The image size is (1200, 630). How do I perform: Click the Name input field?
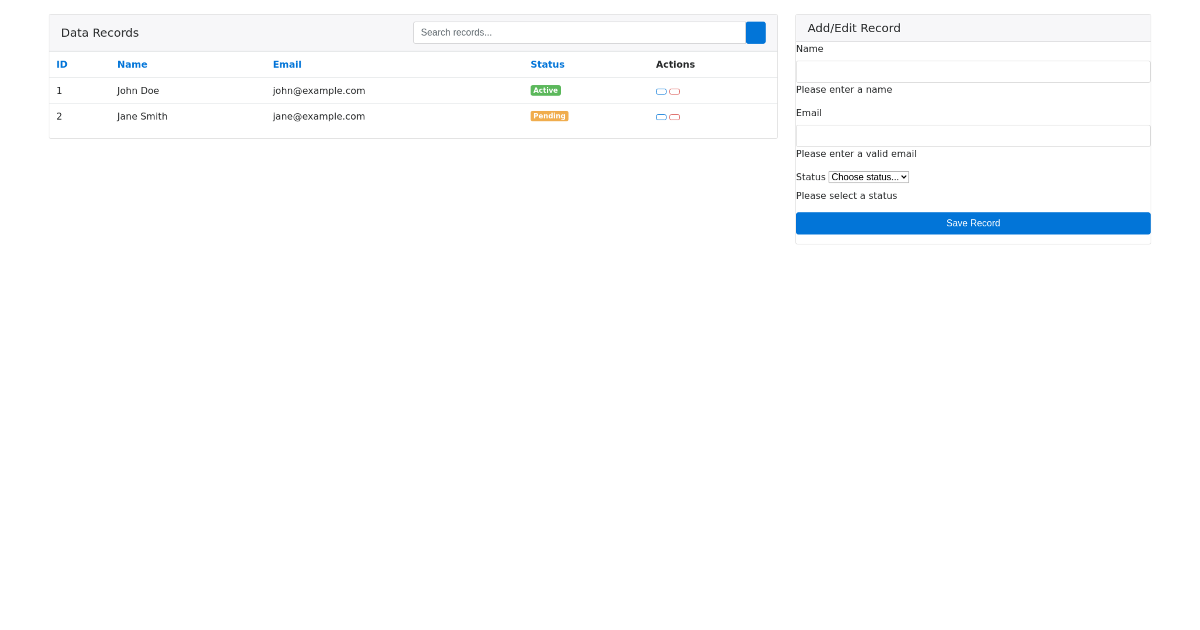972,71
